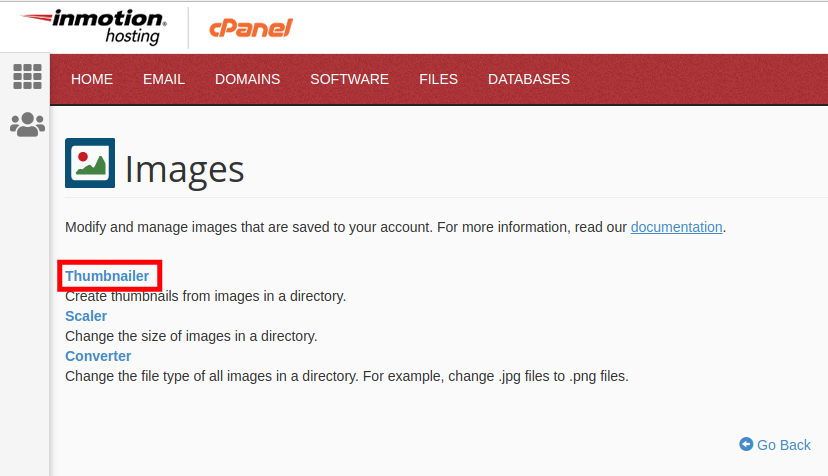Click the Converter description text
Image resolution: width=828 pixels, height=476 pixels.
pos(346,376)
